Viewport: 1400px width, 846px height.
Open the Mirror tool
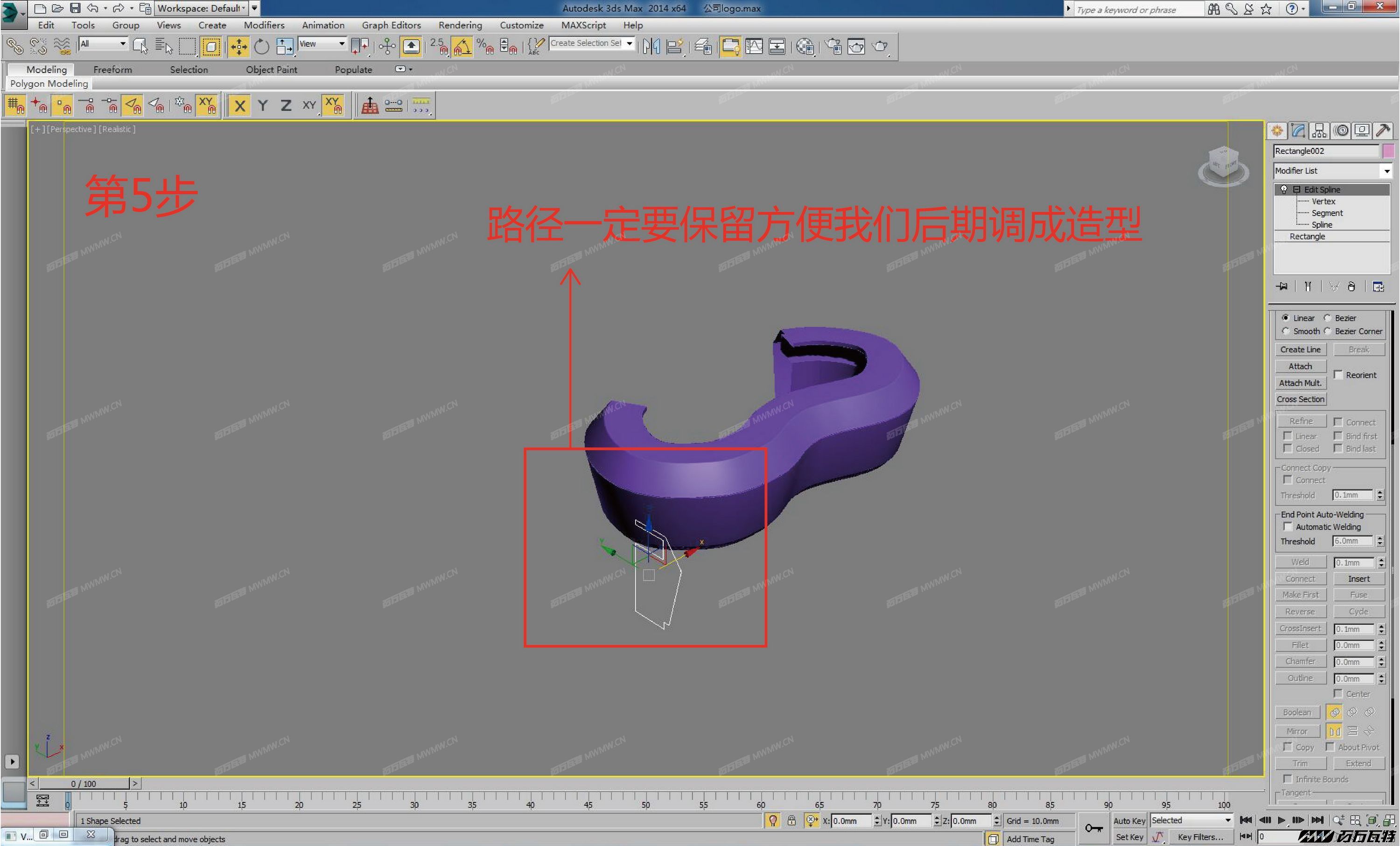click(651, 46)
